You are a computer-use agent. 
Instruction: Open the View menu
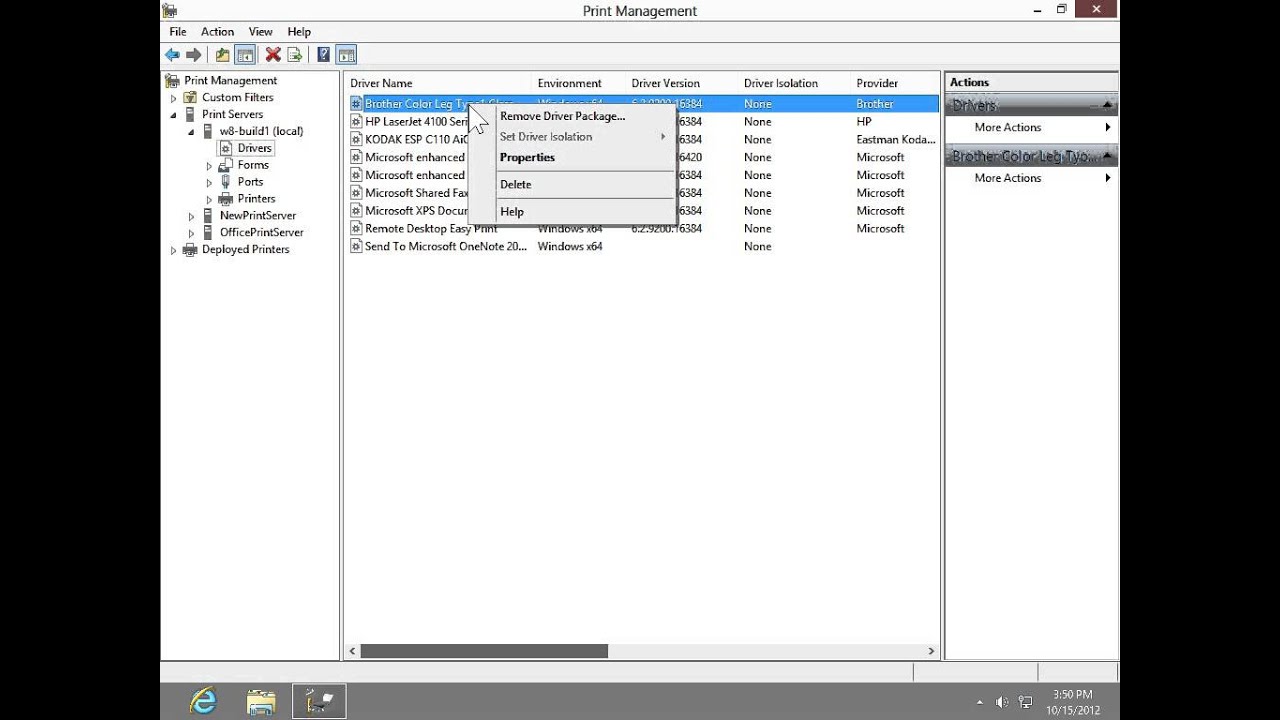pyautogui.click(x=260, y=32)
